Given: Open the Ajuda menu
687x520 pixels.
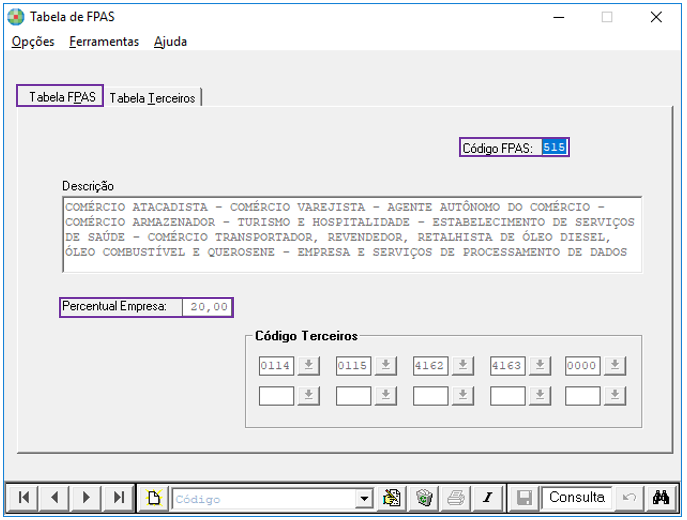Looking at the screenshot, I should click(x=170, y=42).
